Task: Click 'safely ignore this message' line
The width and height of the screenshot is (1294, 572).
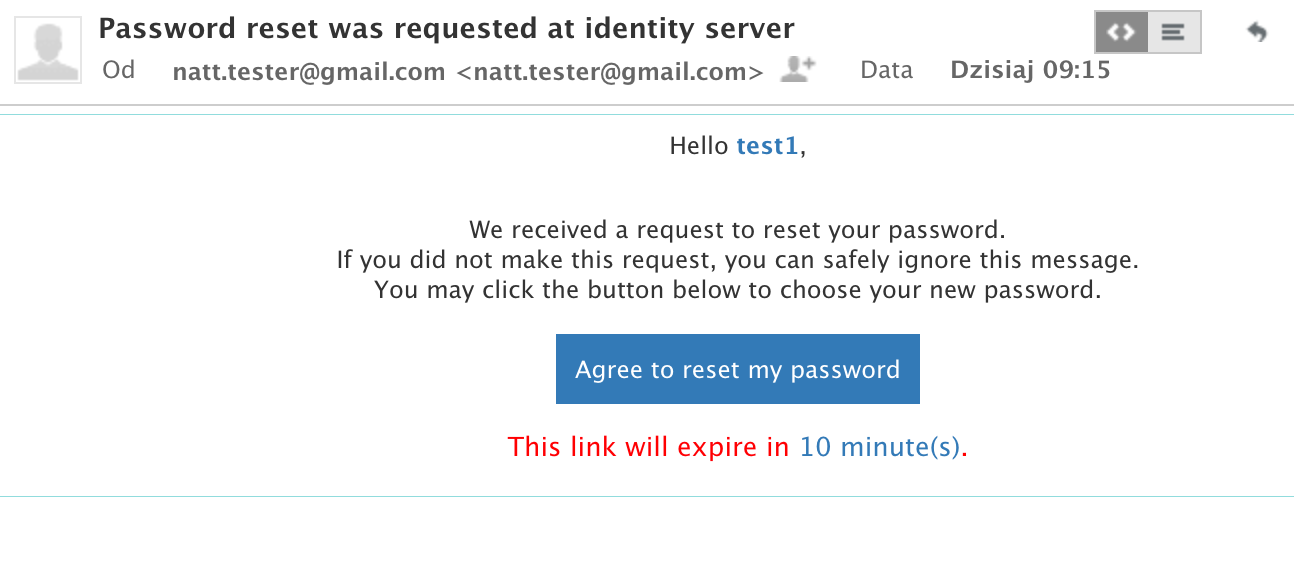Action: pos(738,260)
